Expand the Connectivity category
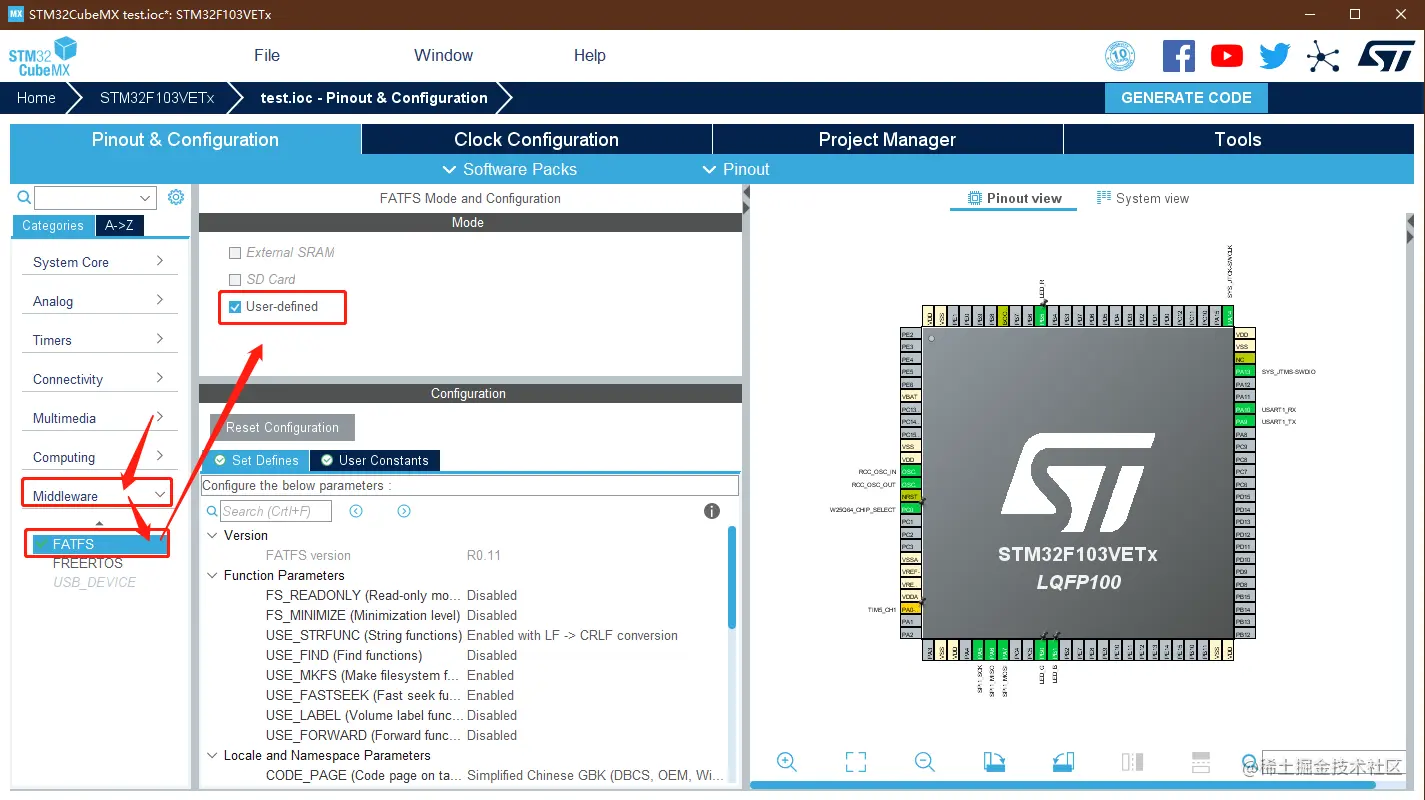The width and height of the screenshot is (1425, 800). [x=98, y=379]
